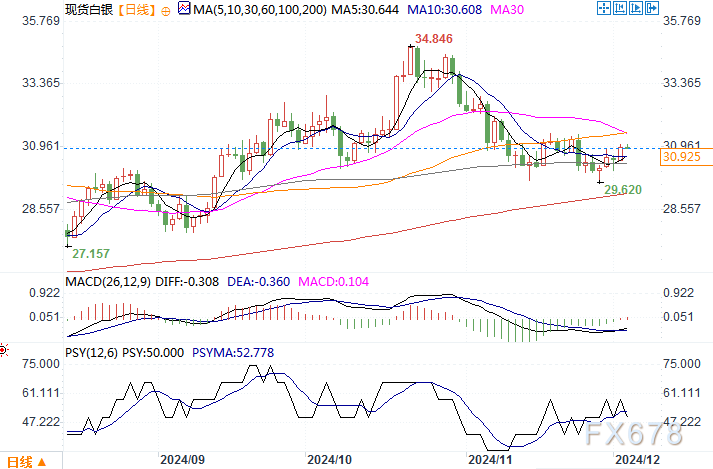The width and height of the screenshot is (713, 469).
Task: Select the magenta MA30 label
Action: coord(507,10)
